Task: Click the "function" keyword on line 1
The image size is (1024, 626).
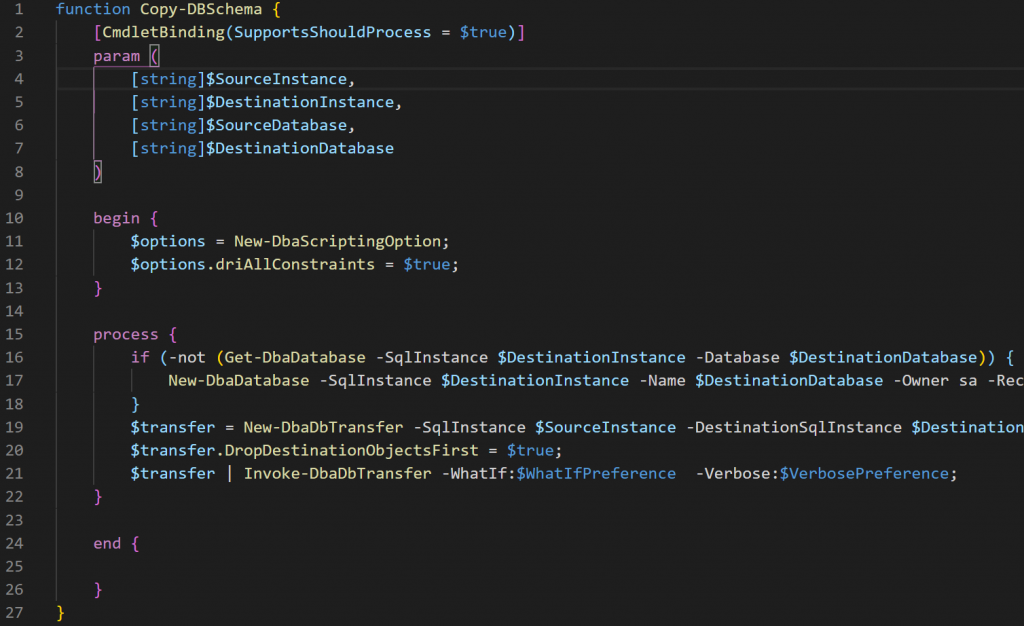Action: [93, 9]
